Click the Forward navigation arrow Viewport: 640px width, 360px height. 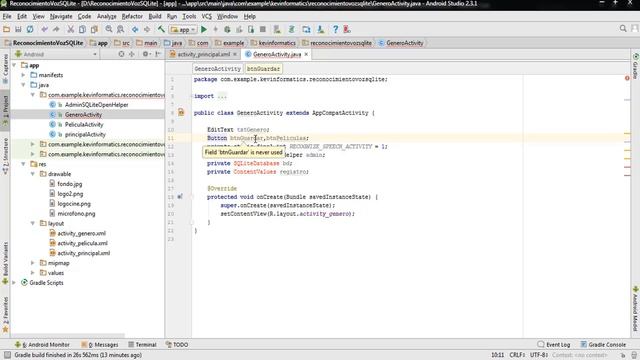(x=147, y=29)
